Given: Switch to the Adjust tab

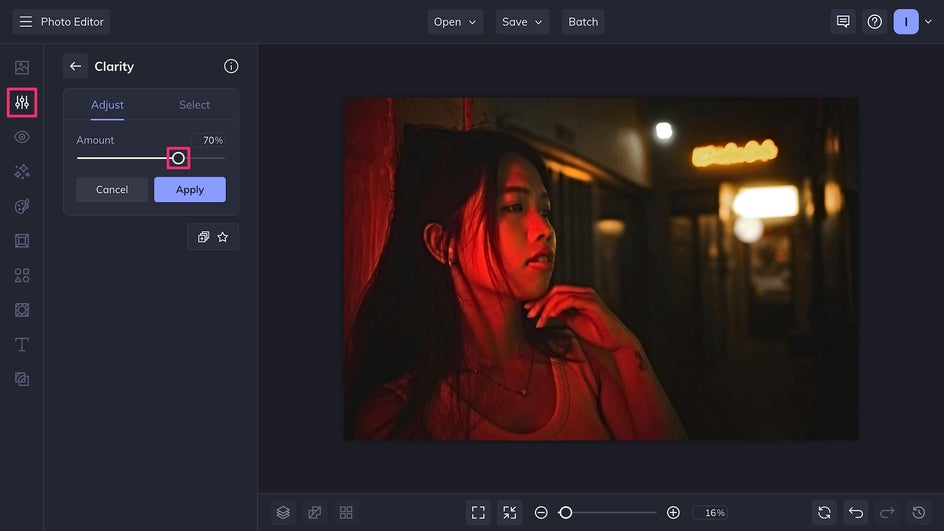Looking at the screenshot, I should tap(107, 105).
